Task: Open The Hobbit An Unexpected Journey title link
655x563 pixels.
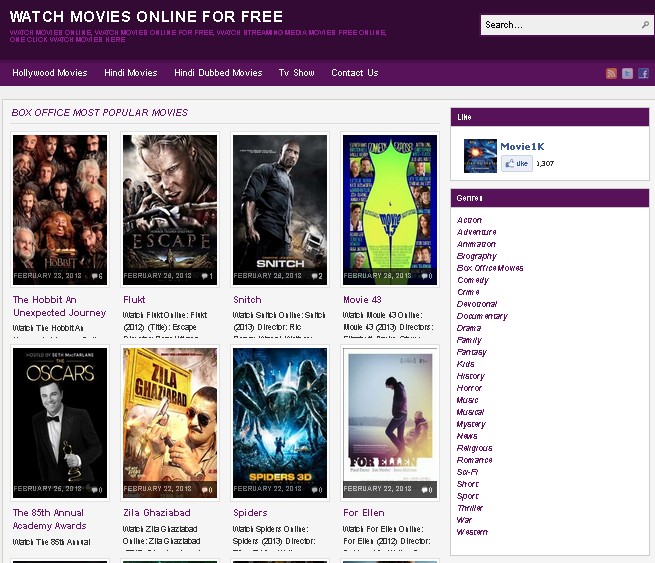Action: [x=59, y=306]
